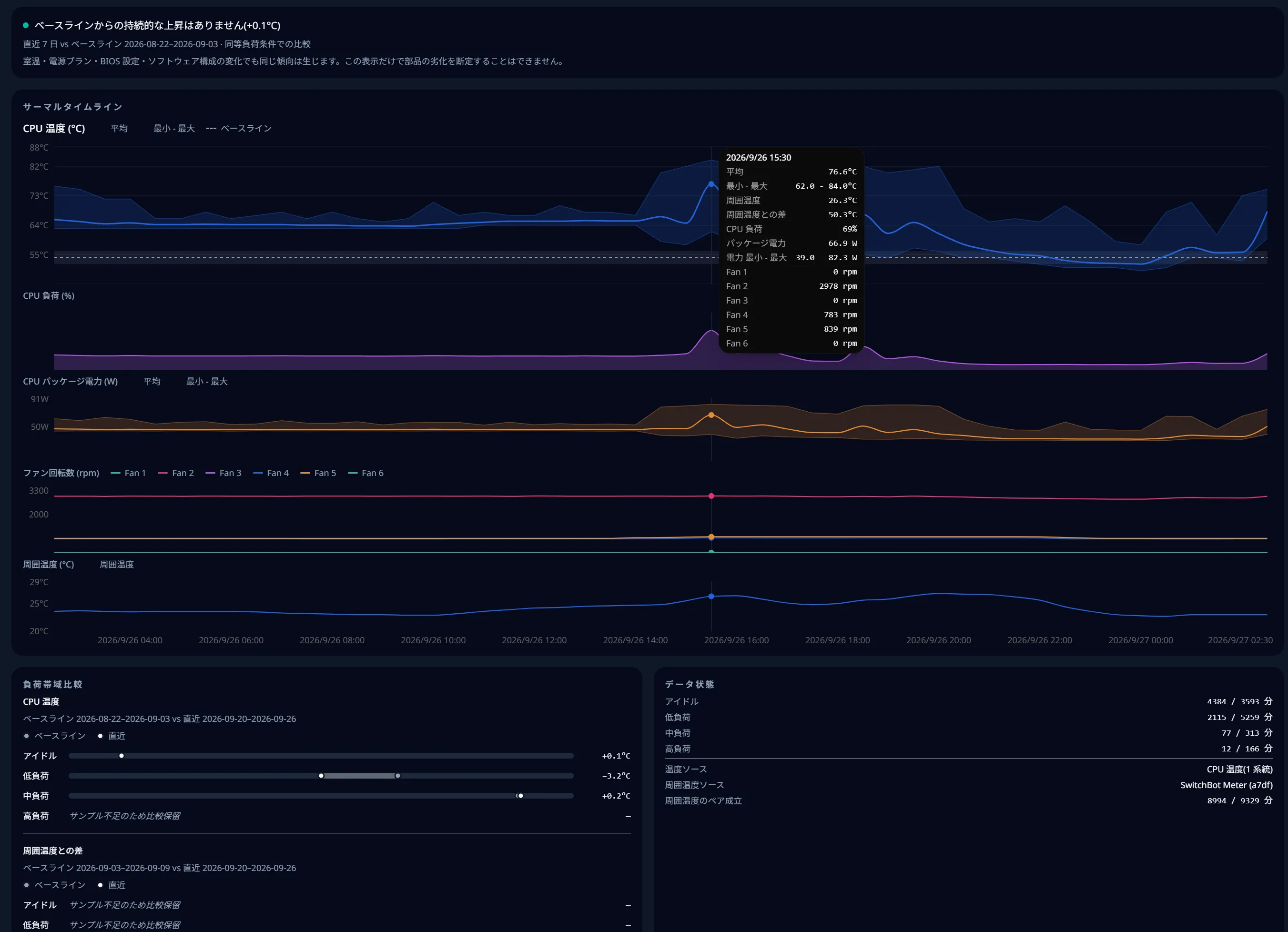Select the pink Fan 2 marker at 15:30

coord(711,496)
